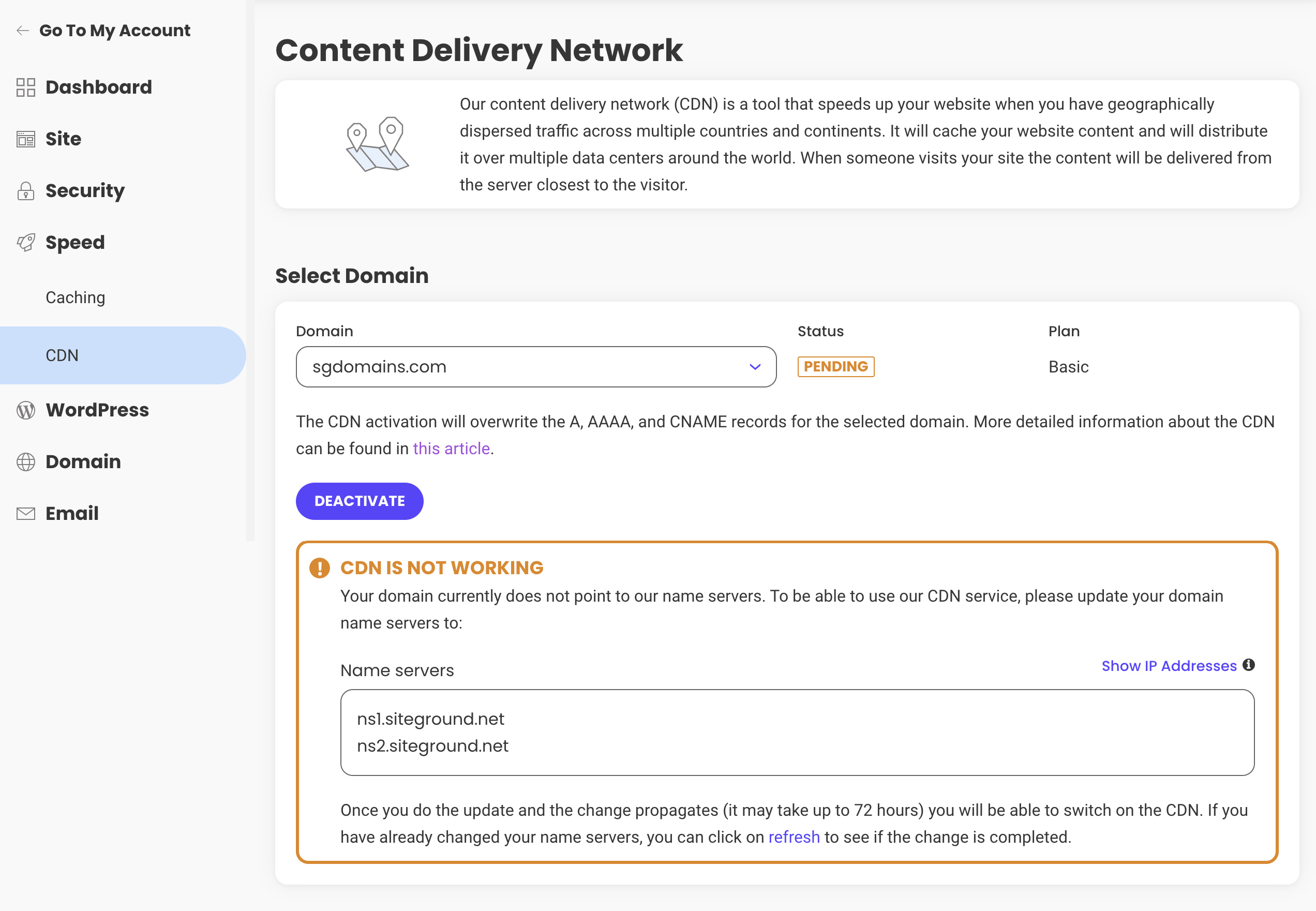1316x911 pixels.
Task: Click the Site layout icon
Action: (x=26, y=139)
